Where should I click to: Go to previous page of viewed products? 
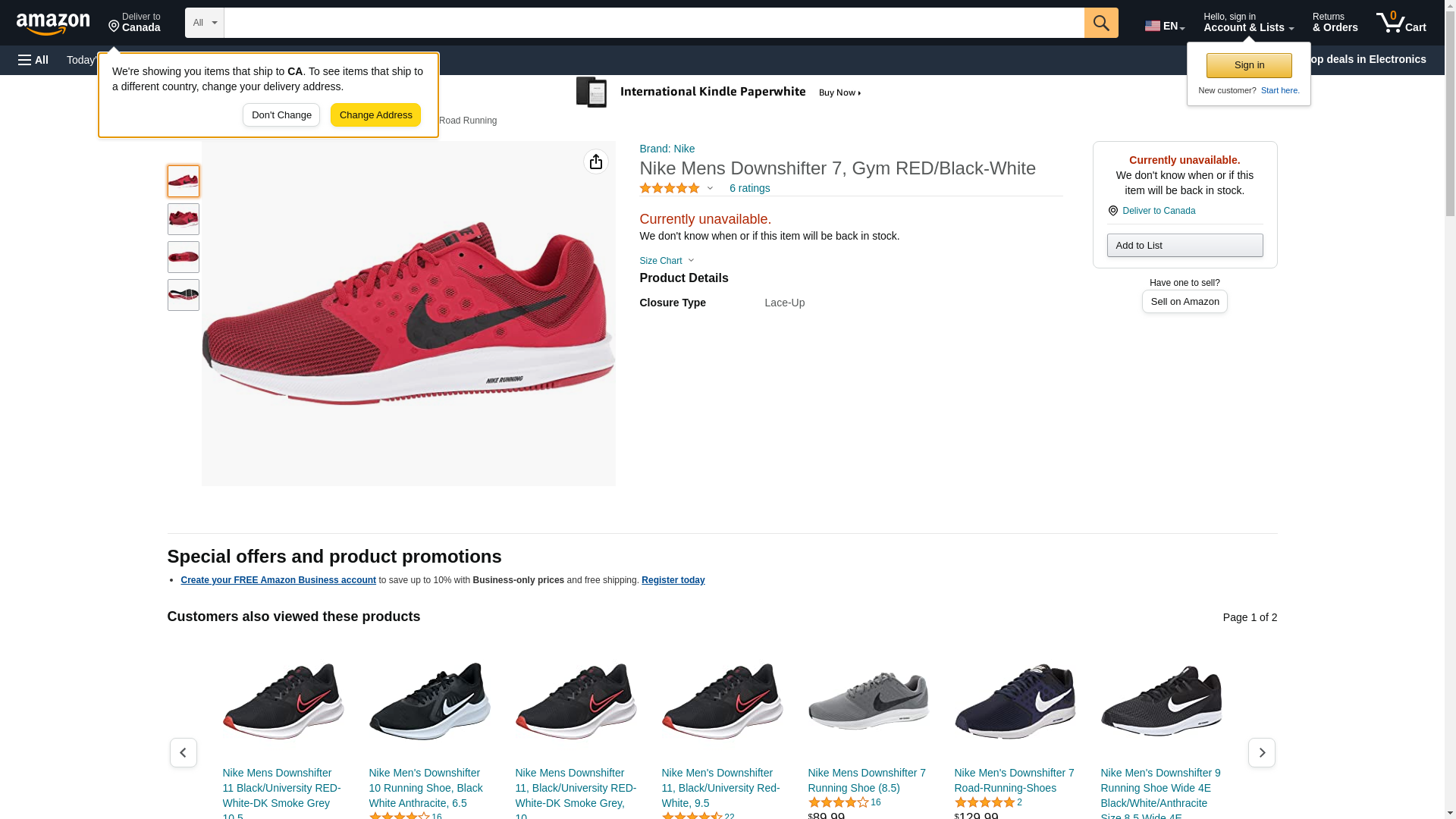(x=183, y=752)
